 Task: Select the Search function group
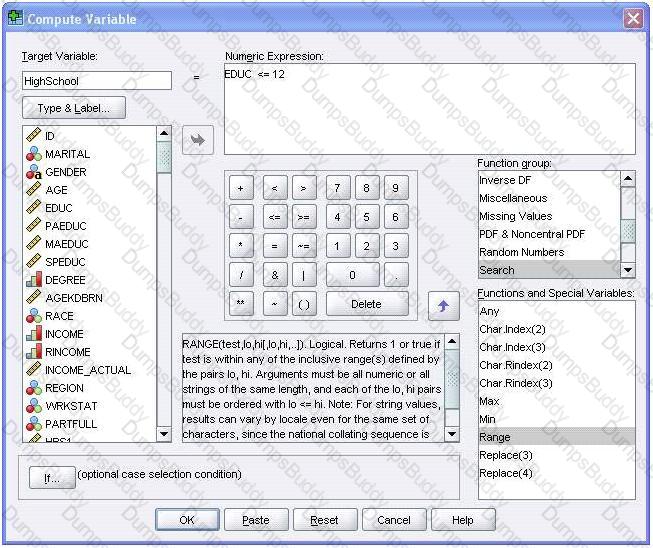[x=549, y=270]
